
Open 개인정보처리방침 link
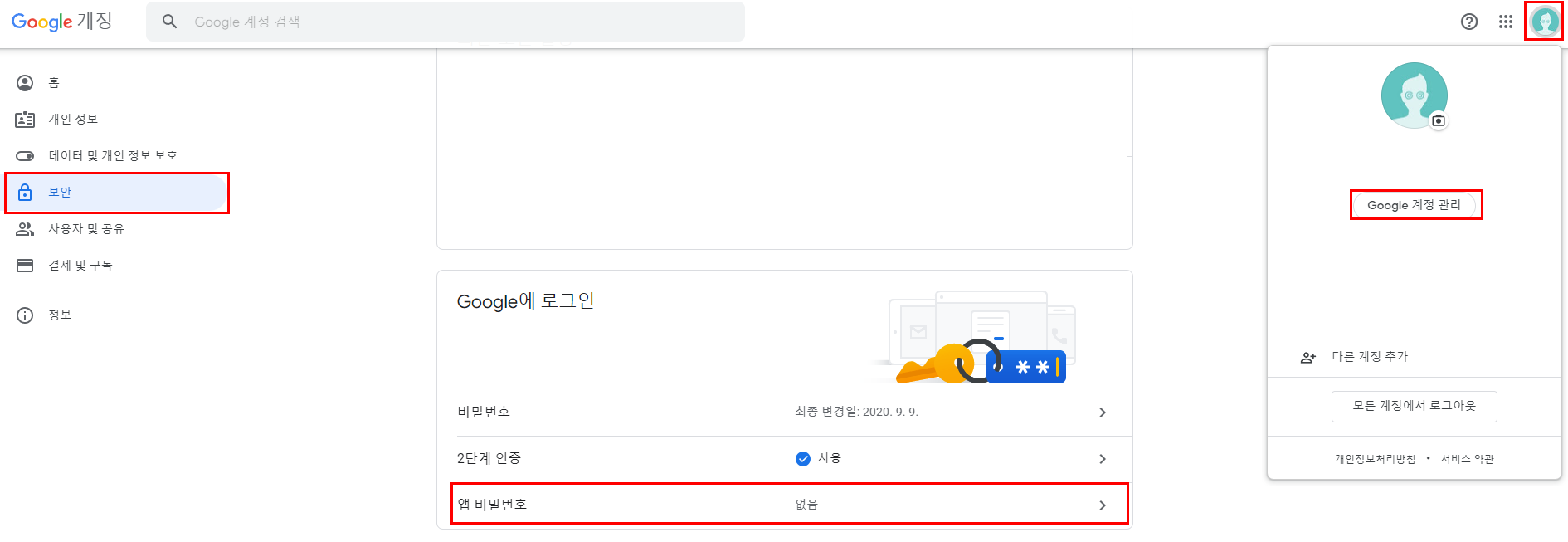pos(1375,459)
